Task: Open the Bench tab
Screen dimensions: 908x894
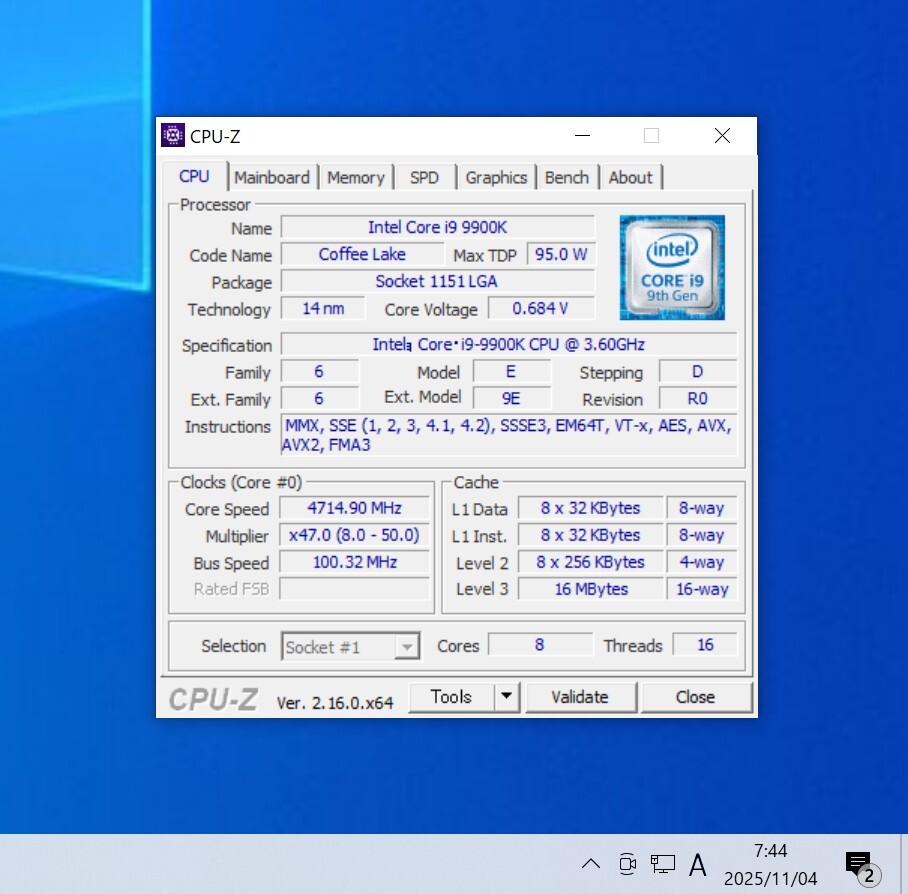Action: tap(567, 177)
